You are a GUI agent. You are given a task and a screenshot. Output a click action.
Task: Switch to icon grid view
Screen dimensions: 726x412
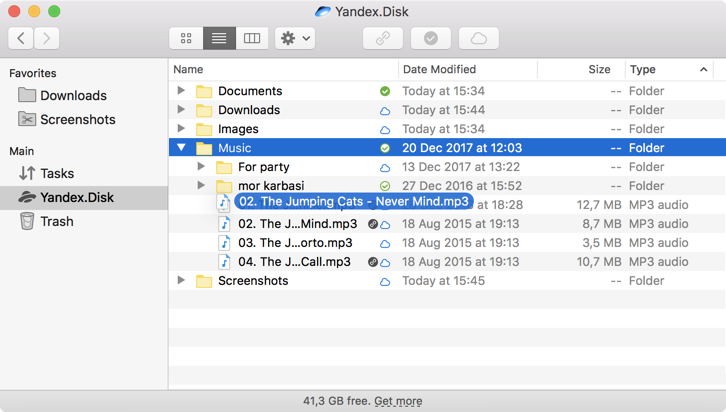(x=186, y=38)
